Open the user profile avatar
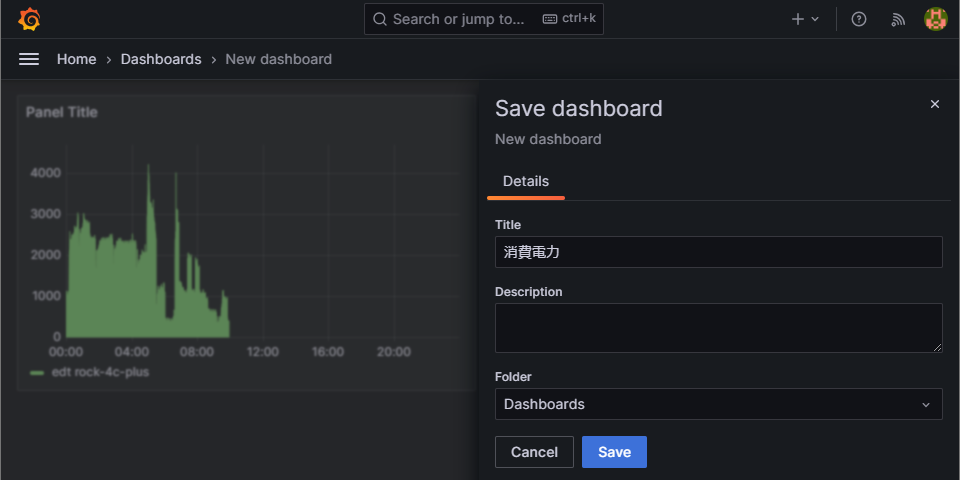Image resolution: width=960 pixels, height=480 pixels. click(x=936, y=19)
